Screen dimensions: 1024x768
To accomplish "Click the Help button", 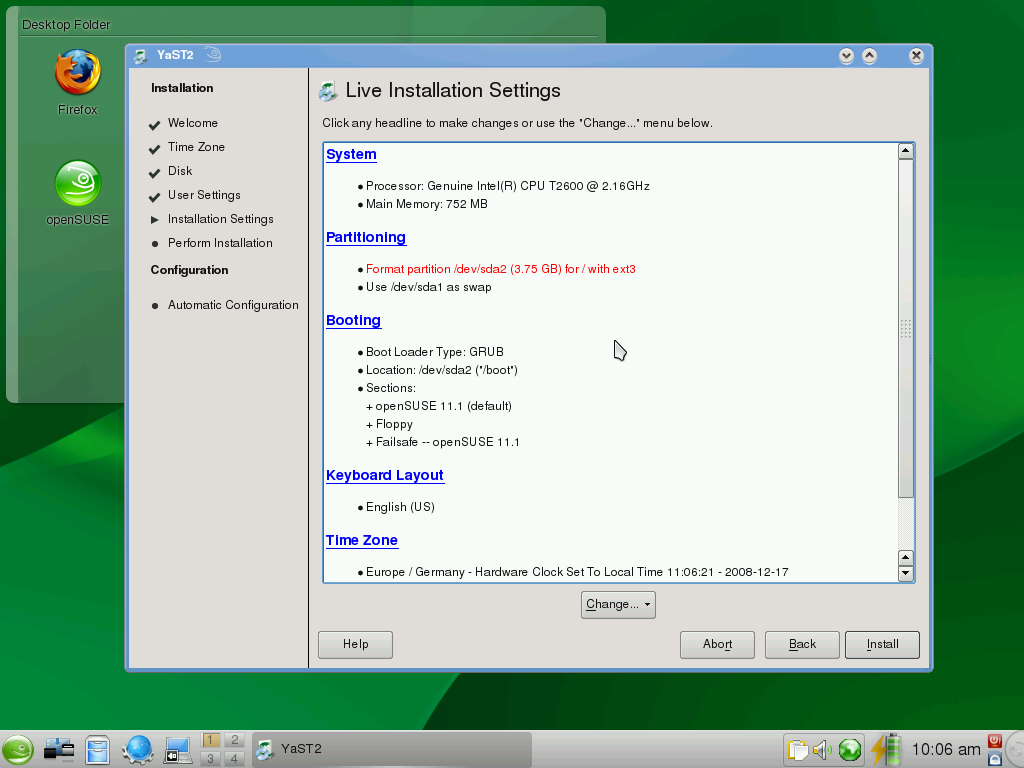I will (x=355, y=645).
